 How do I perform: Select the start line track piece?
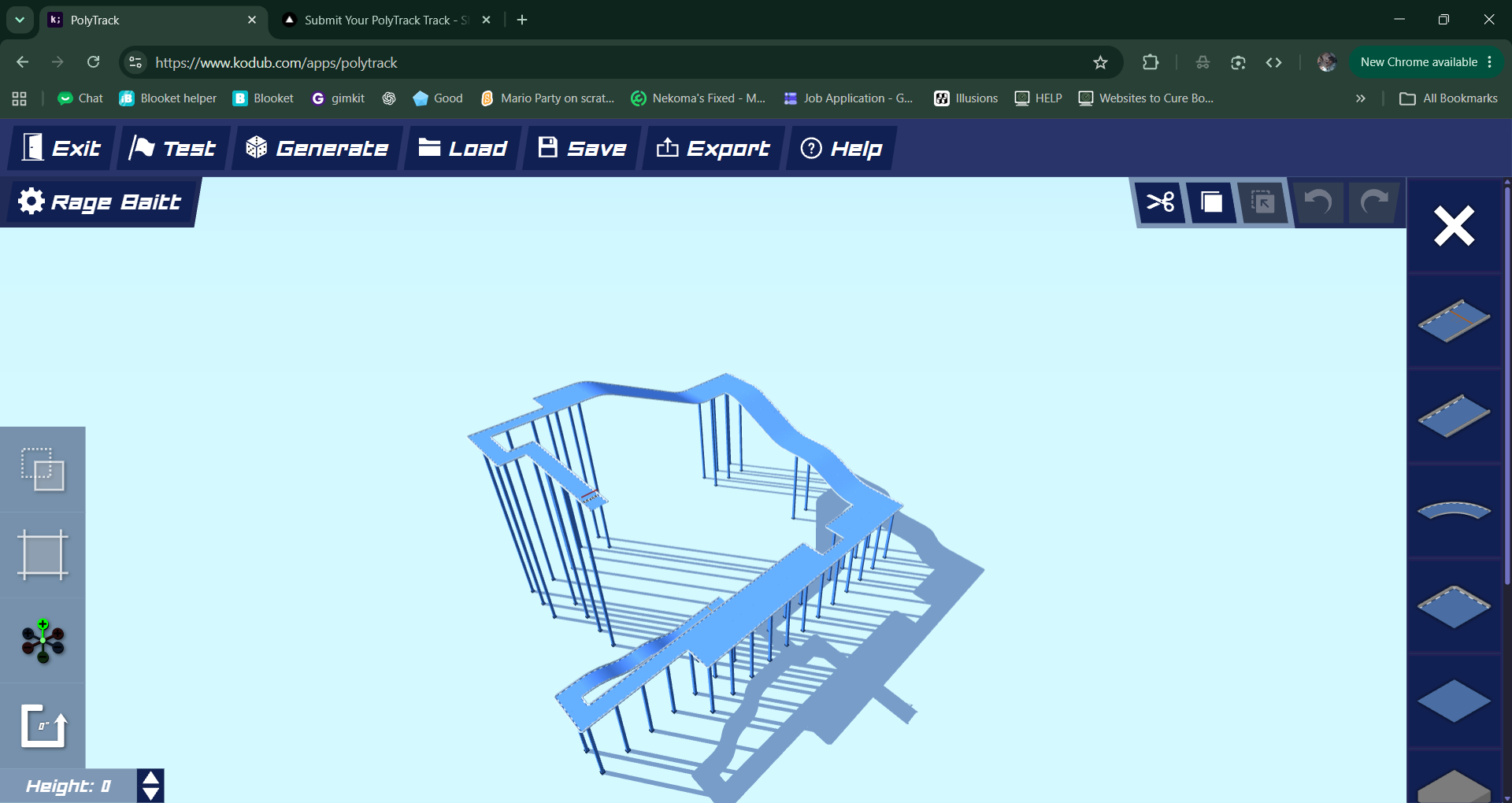click(x=1454, y=320)
